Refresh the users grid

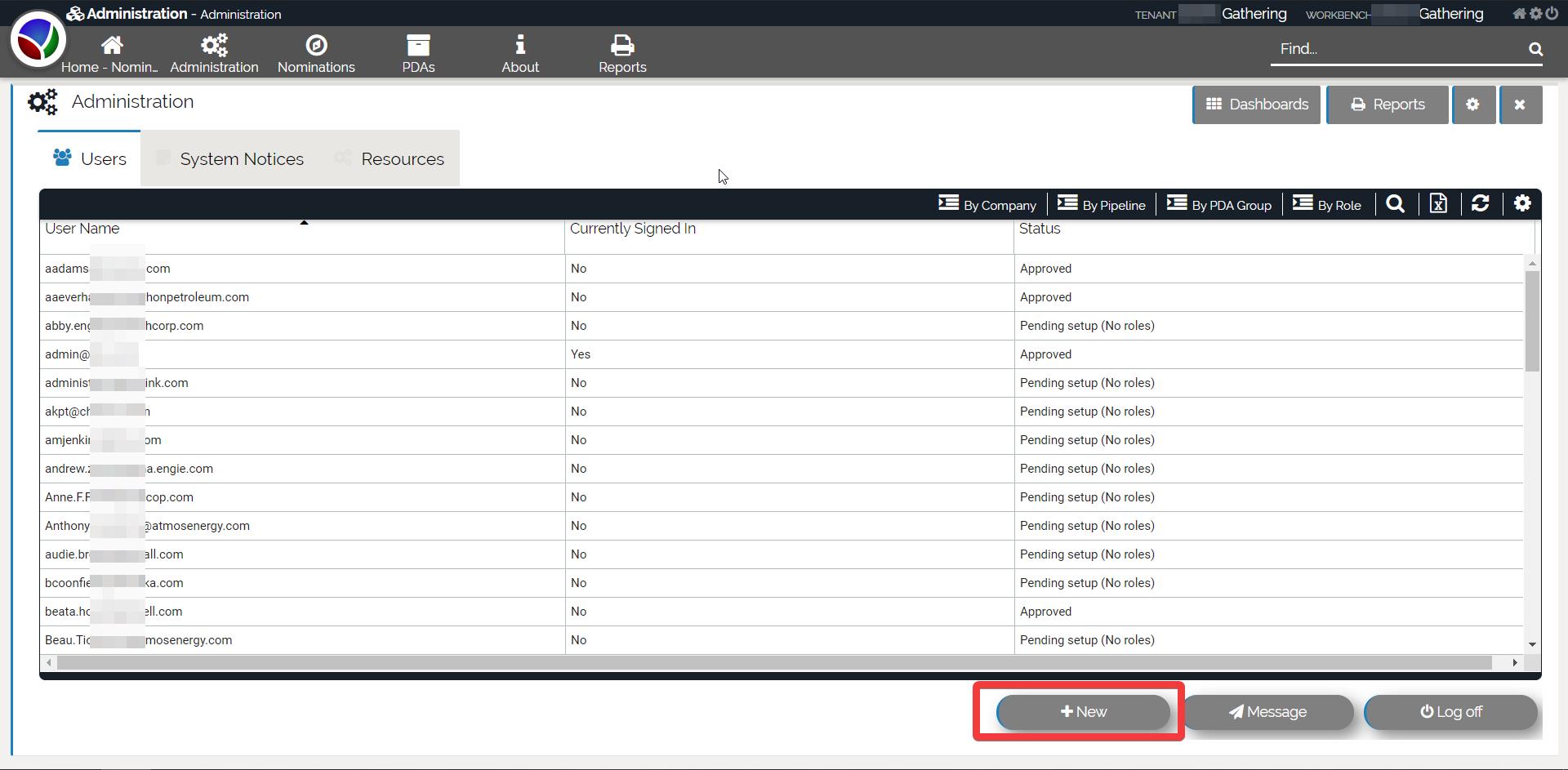pos(1480,204)
